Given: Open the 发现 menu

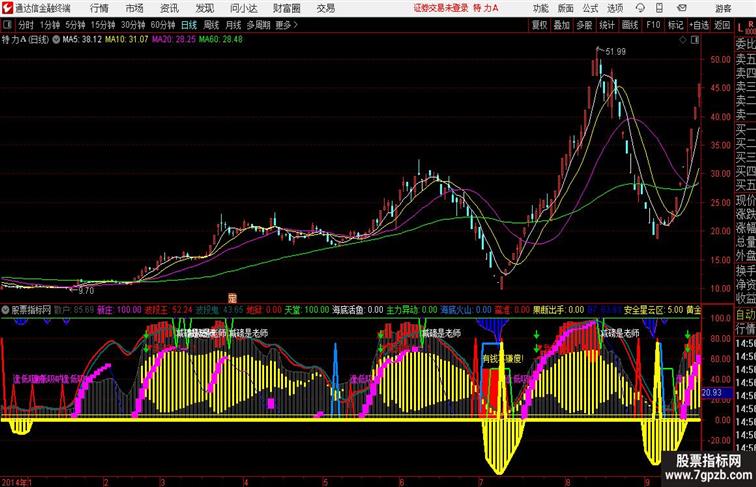Looking at the screenshot, I should pyautogui.click(x=204, y=8).
